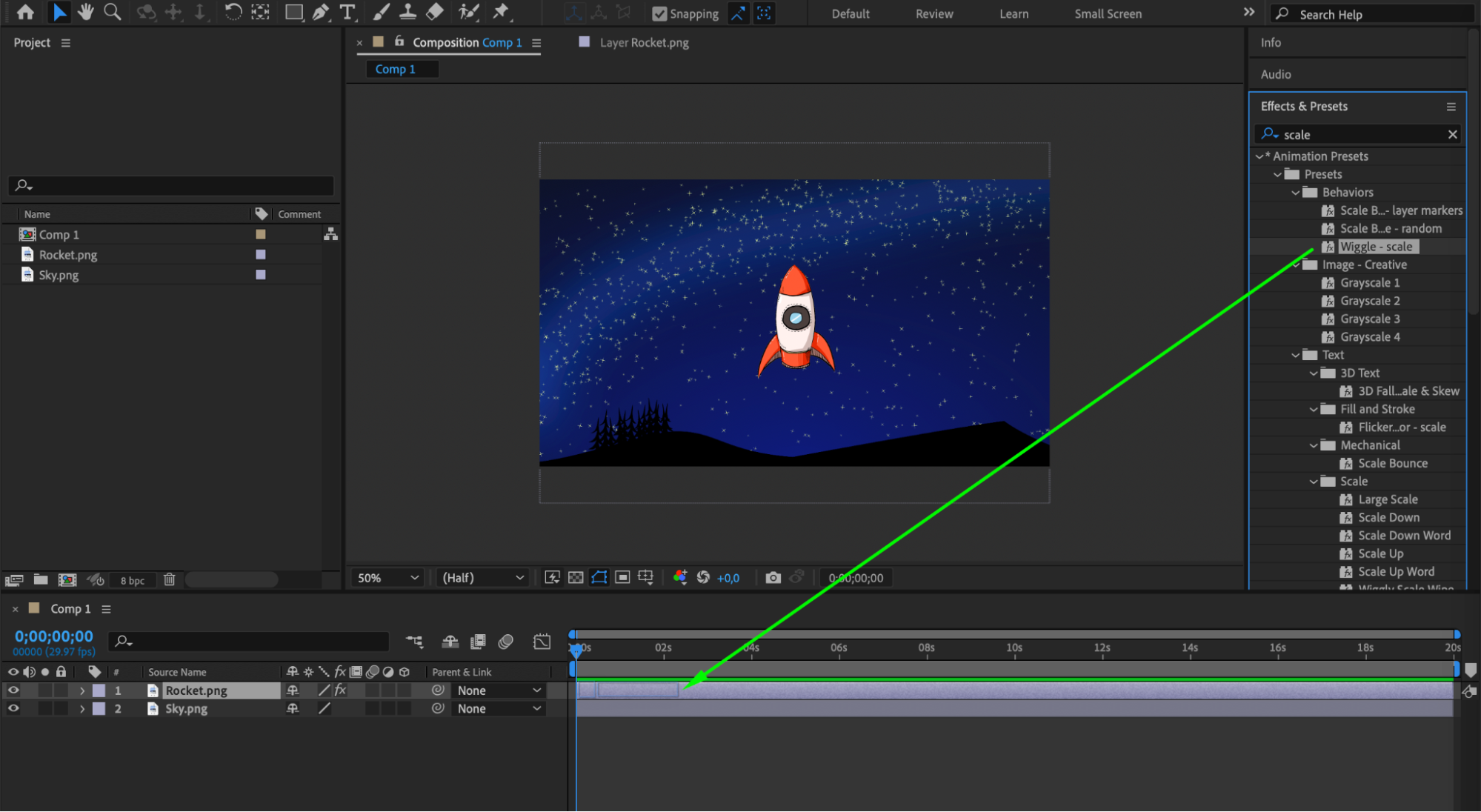Choose the Horizontal Type tool
The width and height of the screenshot is (1481, 812).
click(347, 12)
